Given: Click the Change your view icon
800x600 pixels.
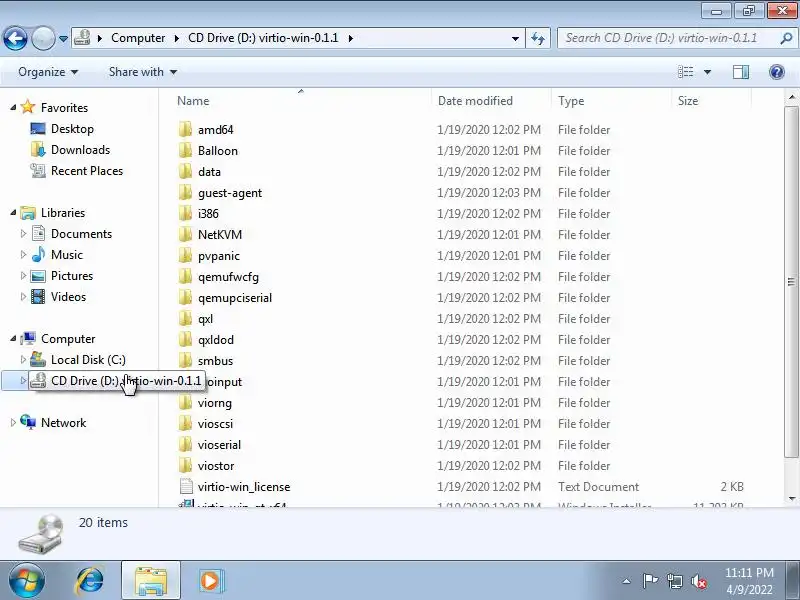Looking at the screenshot, I should coord(686,72).
